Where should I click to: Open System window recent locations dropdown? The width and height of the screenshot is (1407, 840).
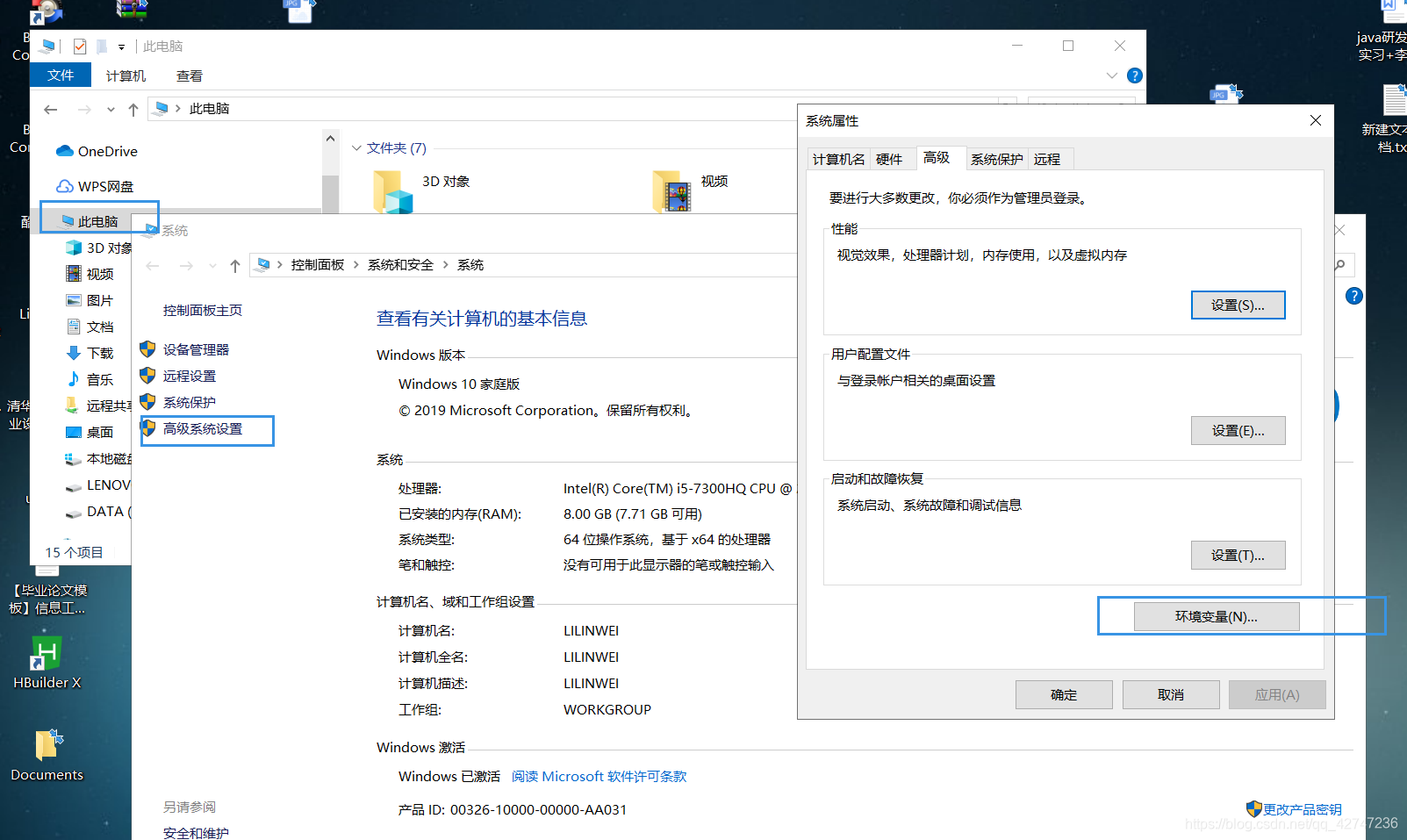coord(212,266)
